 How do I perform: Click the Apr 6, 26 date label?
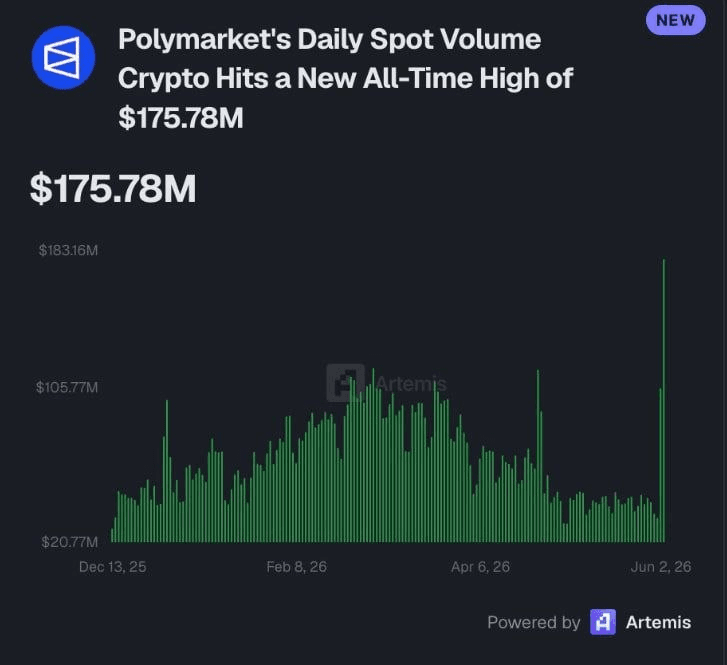(x=480, y=567)
